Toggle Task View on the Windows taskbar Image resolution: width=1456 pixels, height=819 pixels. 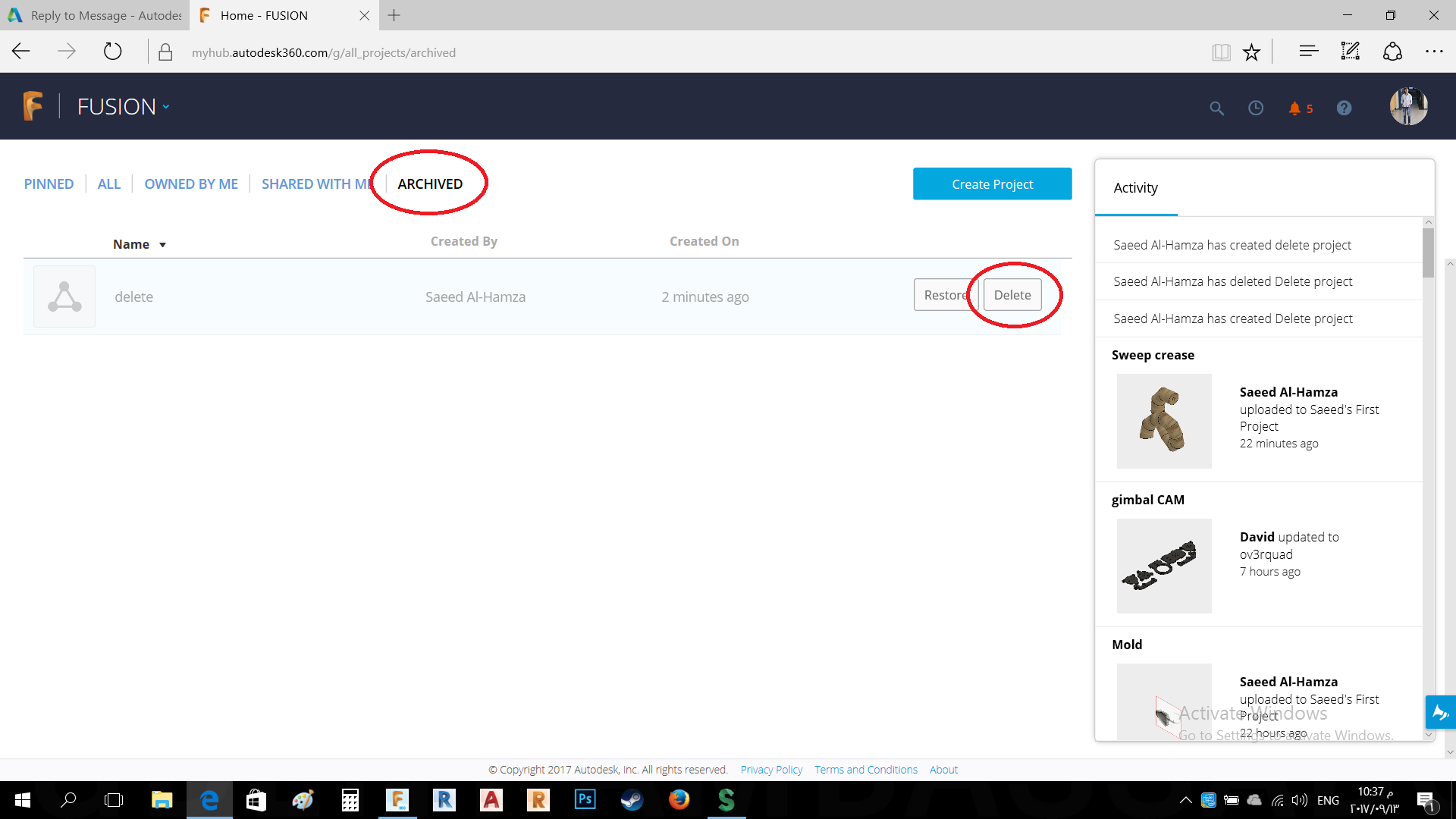point(113,800)
